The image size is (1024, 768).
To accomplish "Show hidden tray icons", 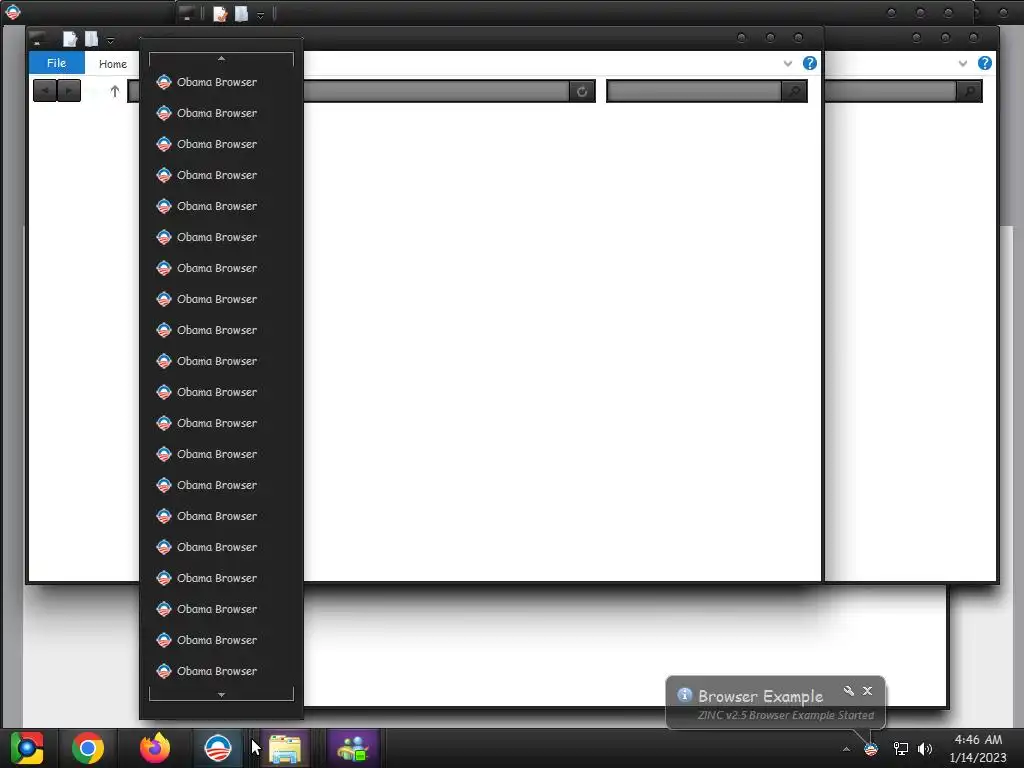I will tap(846, 749).
